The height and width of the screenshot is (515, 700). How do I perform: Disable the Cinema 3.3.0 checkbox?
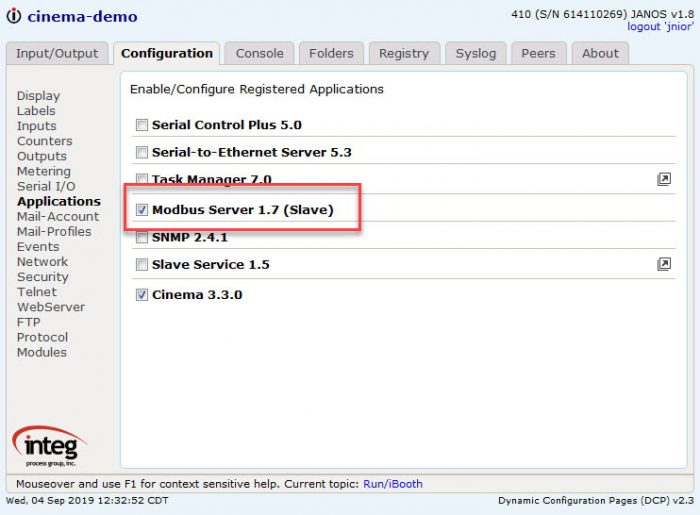142,295
